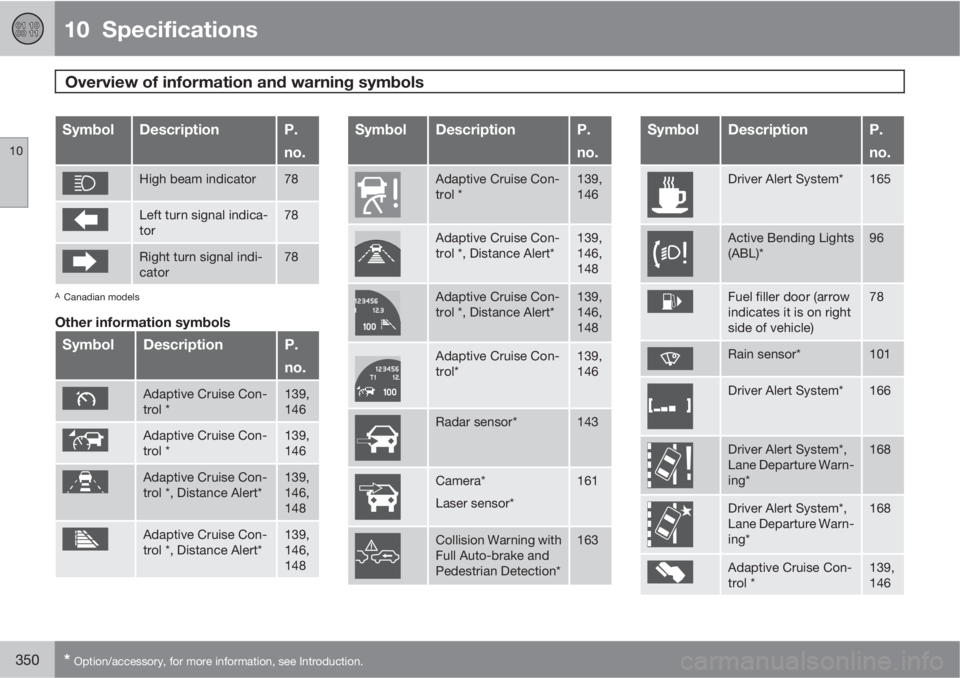The image size is (960, 678).
Task: Click the 'Other information symbols' heading
Action: point(143,322)
